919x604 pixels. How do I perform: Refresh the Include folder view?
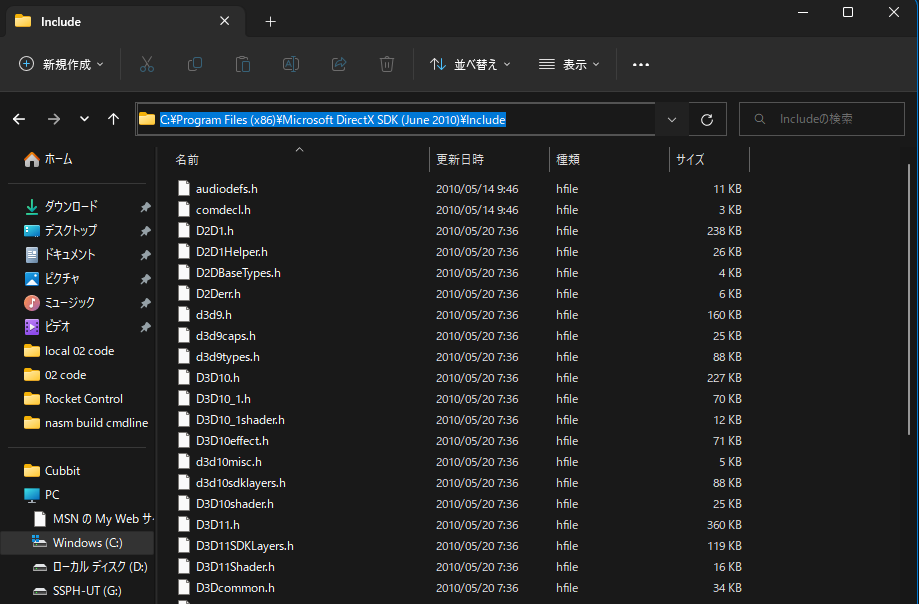(707, 120)
